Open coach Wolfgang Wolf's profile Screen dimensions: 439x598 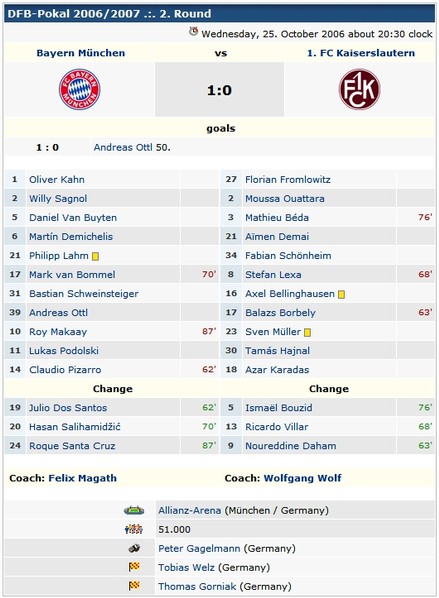pyautogui.click(x=302, y=478)
